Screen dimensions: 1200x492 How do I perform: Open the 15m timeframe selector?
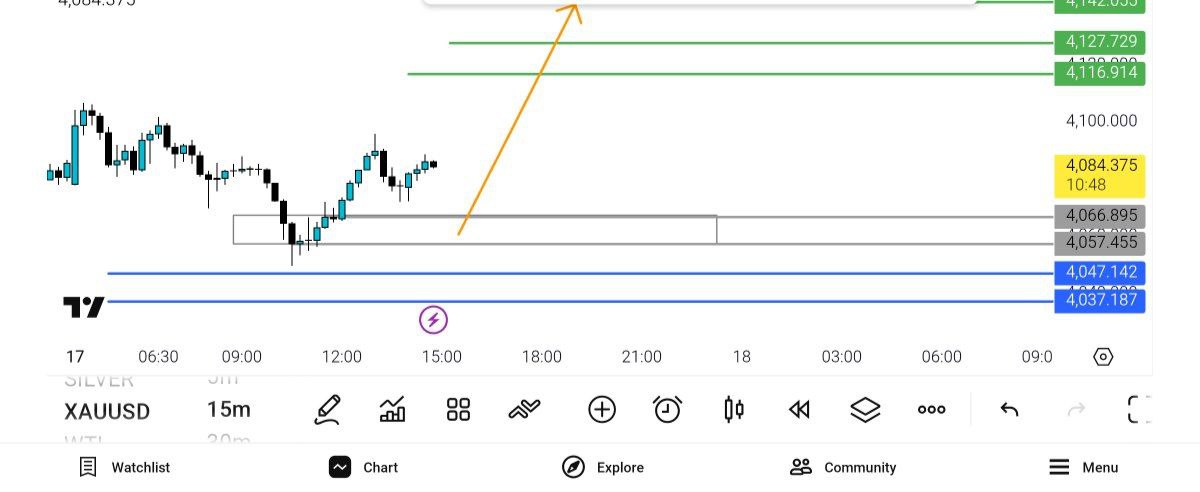pyautogui.click(x=228, y=410)
